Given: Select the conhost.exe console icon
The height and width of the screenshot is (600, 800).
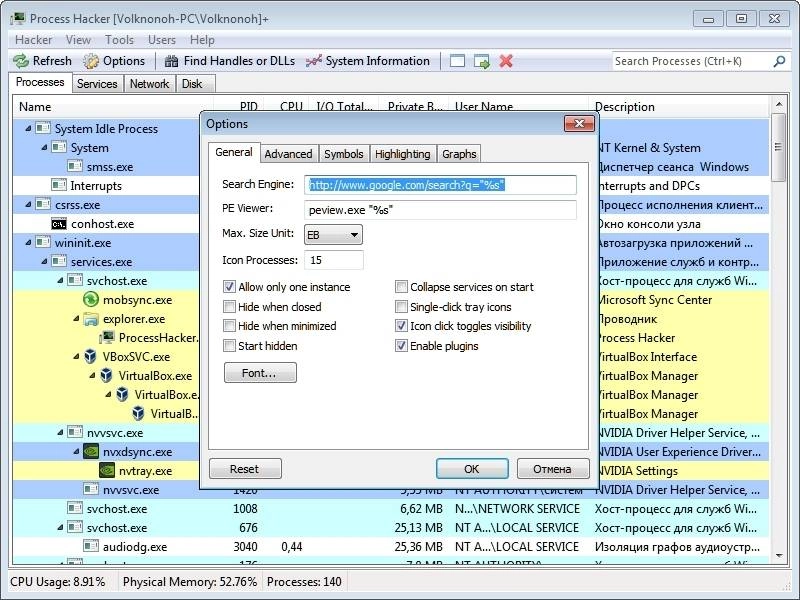Looking at the screenshot, I should pos(59,224).
